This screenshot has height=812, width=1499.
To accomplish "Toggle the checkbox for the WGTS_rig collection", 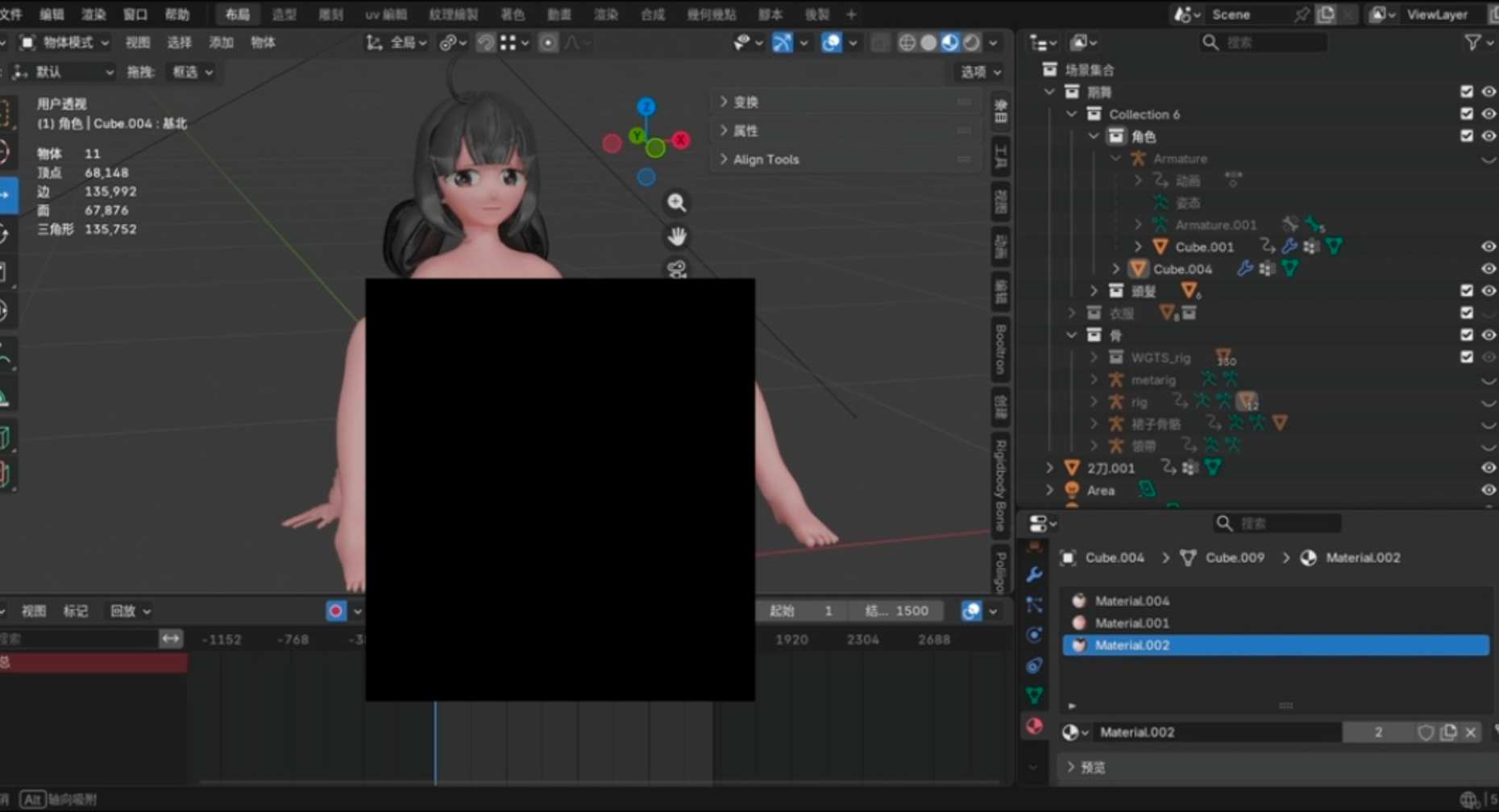I will (1467, 357).
